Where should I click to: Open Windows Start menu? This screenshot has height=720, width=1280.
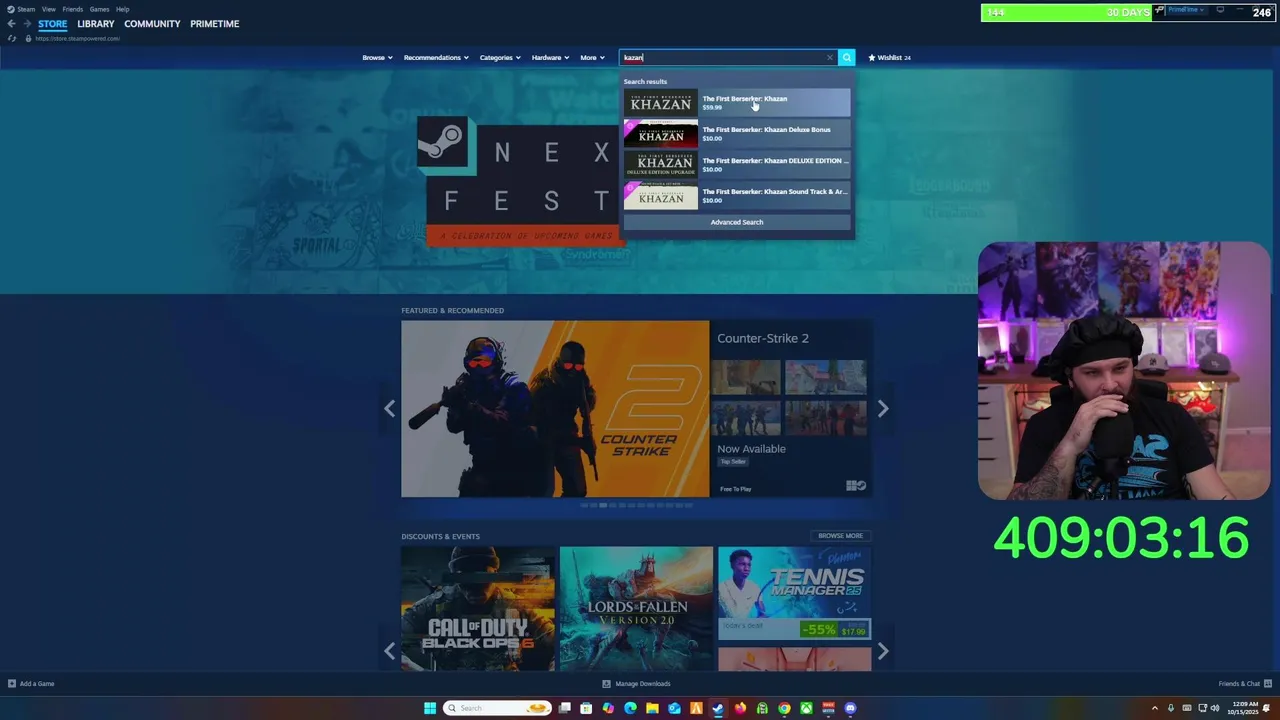[x=430, y=708]
